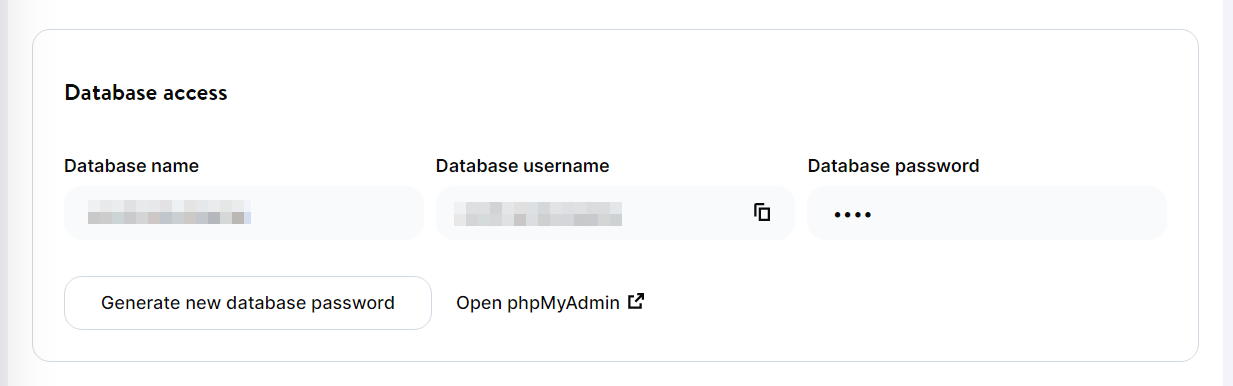This screenshot has width=1233, height=386.
Task: Click the blurred database name value
Action: pyautogui.click(x=169, y=214)
